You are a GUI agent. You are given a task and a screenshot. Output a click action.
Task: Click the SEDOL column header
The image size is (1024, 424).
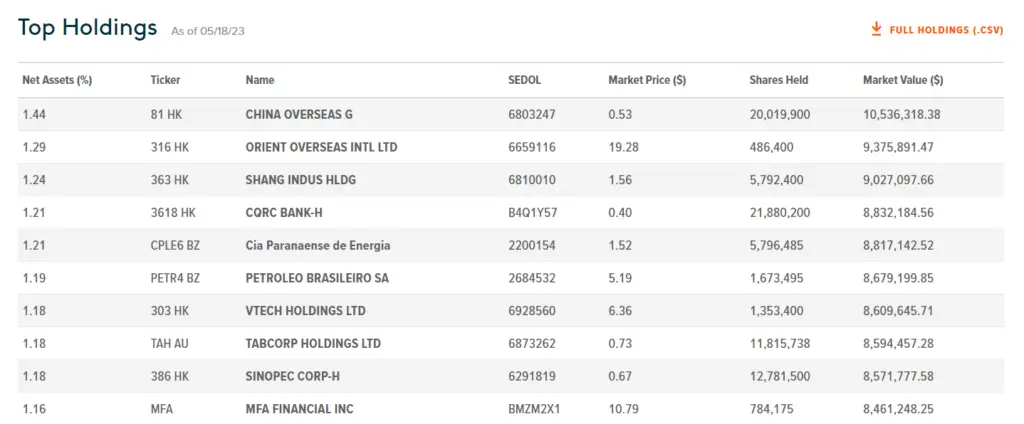525,80
